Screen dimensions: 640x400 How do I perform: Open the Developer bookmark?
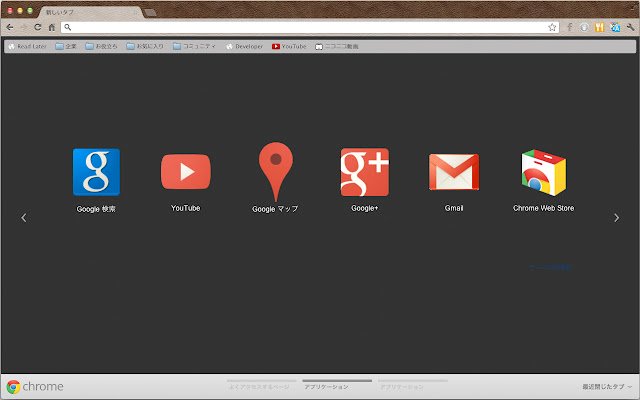point(244,46)
